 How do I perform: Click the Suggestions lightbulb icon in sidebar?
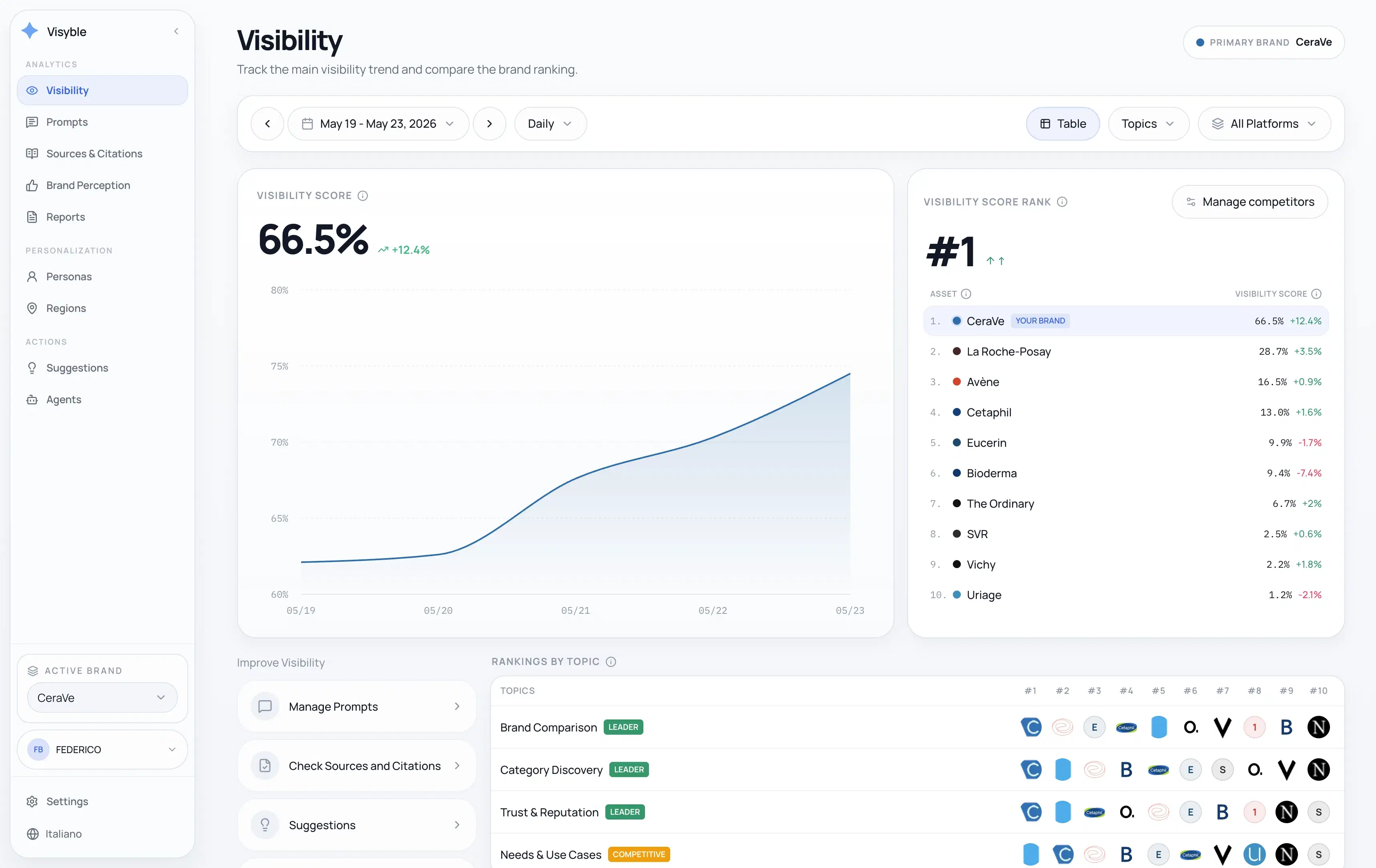[32, 368]
